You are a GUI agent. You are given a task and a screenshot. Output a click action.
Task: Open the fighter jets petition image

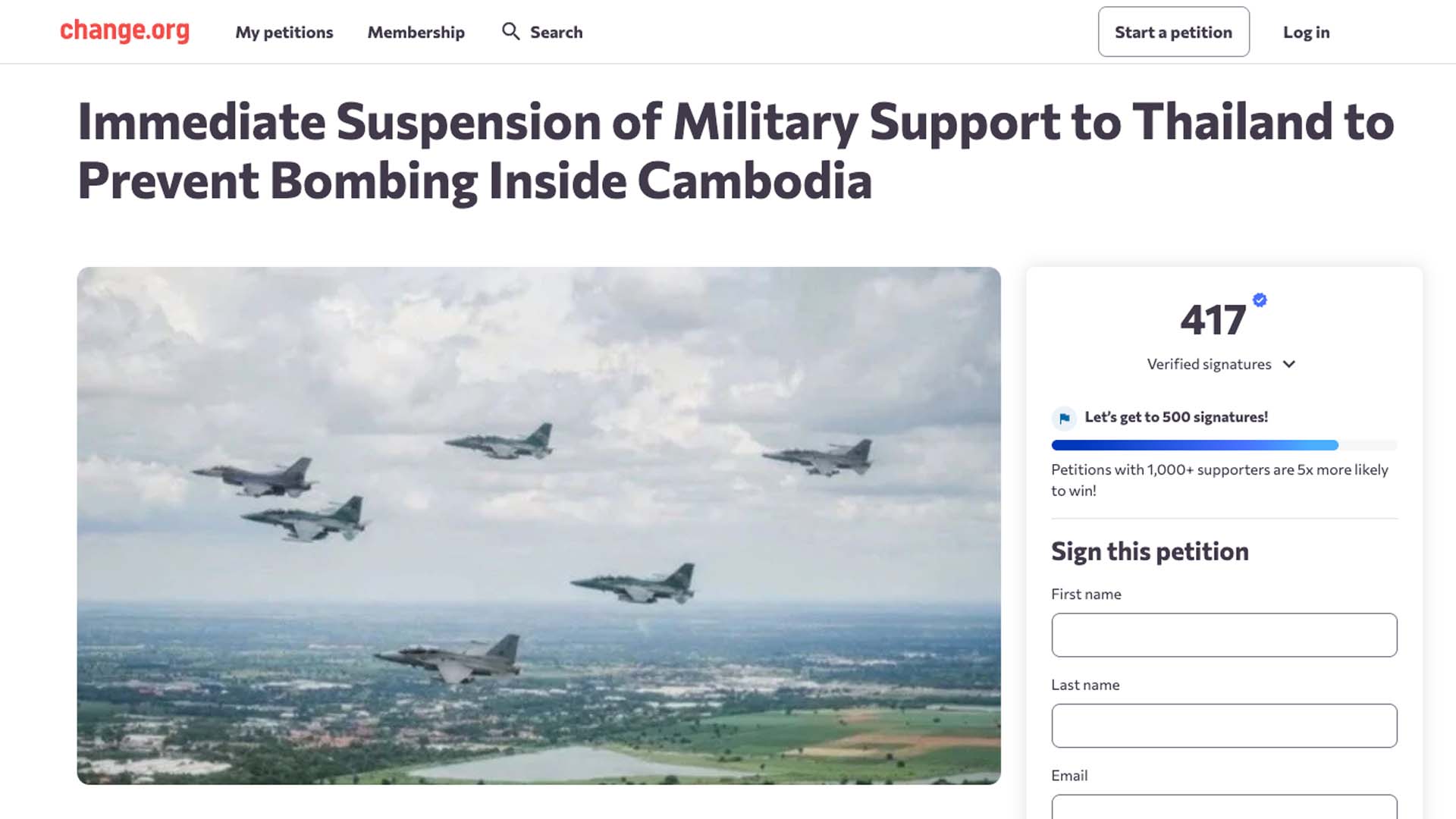(x=538, y=525)
